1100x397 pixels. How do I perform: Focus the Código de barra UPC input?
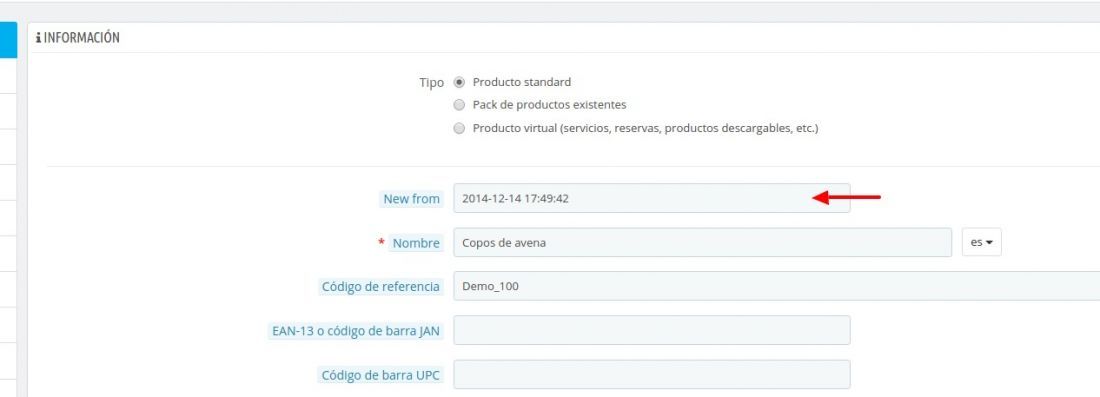[x=652, y=375]
